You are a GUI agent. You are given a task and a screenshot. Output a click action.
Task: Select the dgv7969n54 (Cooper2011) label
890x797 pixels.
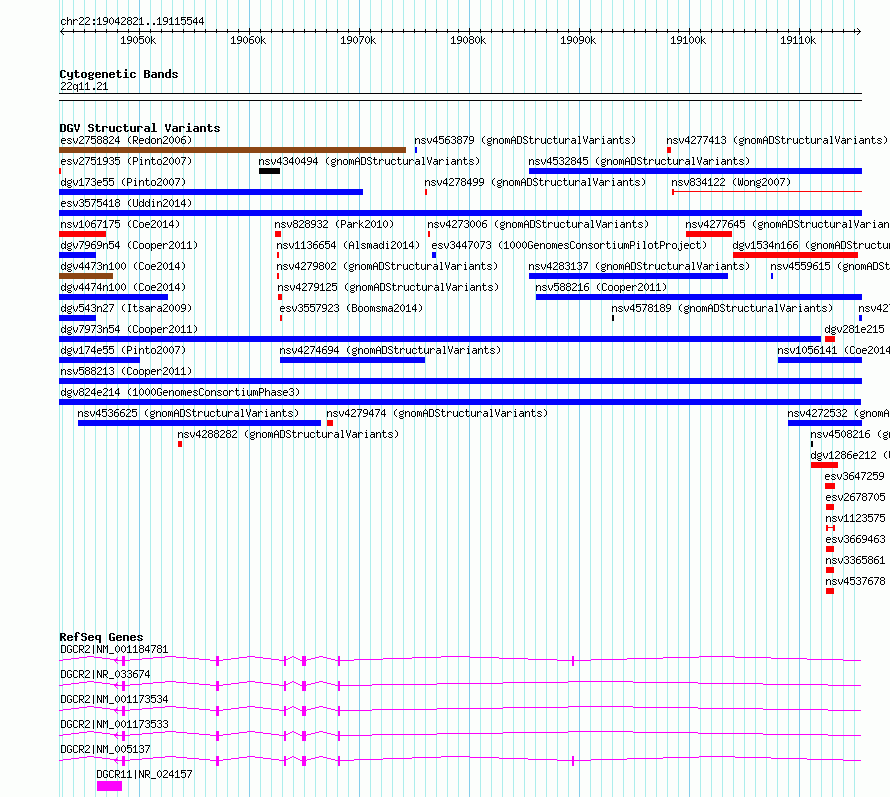(x=129, y=245)
